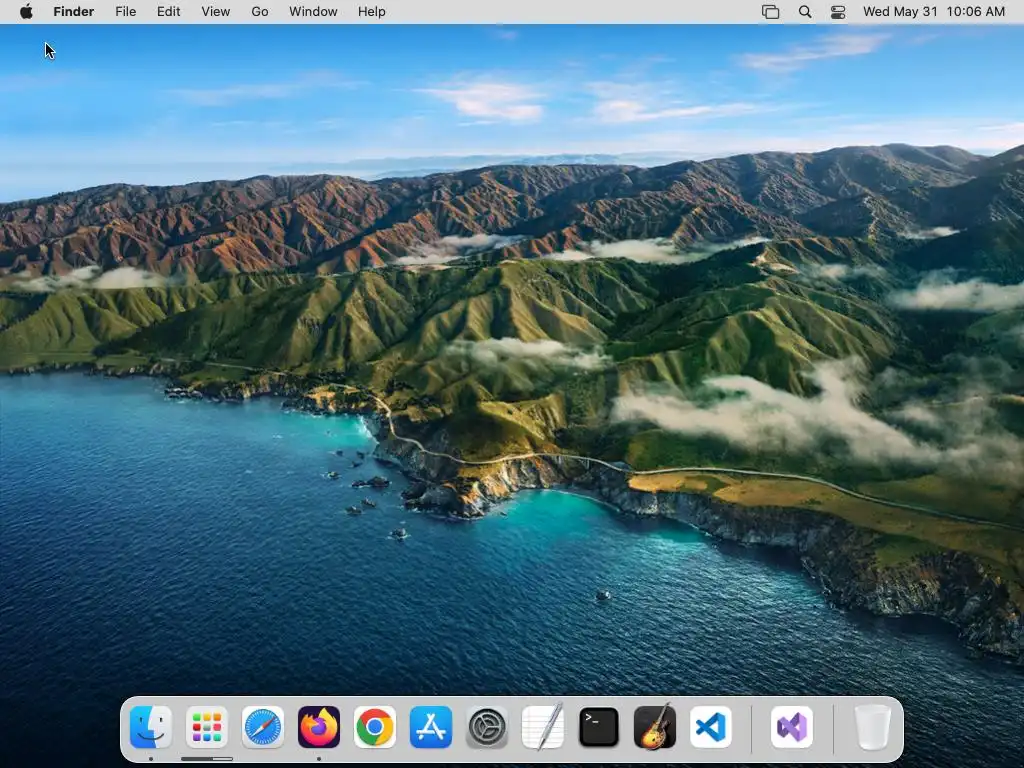Launch Safari from the Dock
This screenshot has height=768, width=1024.
pyautogui.click(x=263, y=727)
